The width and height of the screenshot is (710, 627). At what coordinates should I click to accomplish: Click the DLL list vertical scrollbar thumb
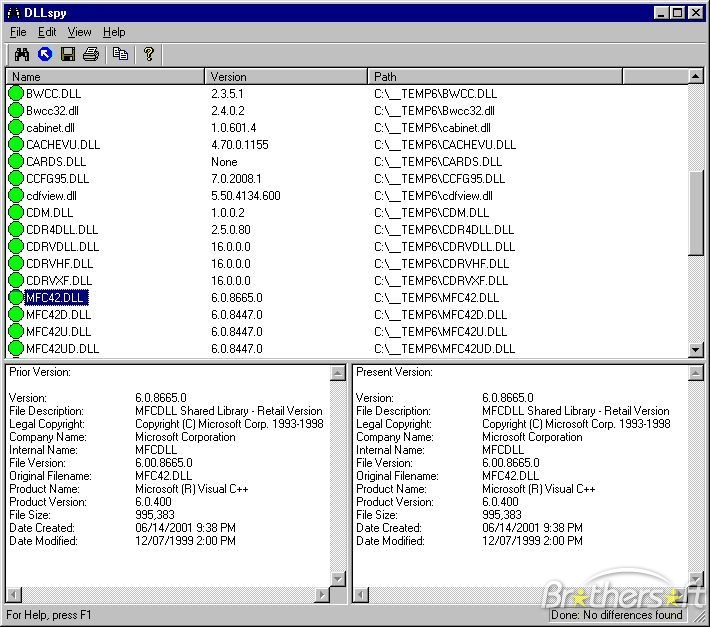(696, 213)
